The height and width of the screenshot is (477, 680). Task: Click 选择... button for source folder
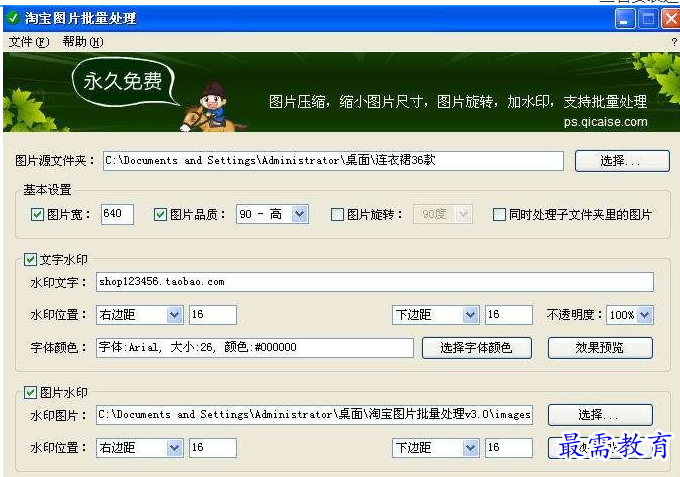[x=622, y=161]
